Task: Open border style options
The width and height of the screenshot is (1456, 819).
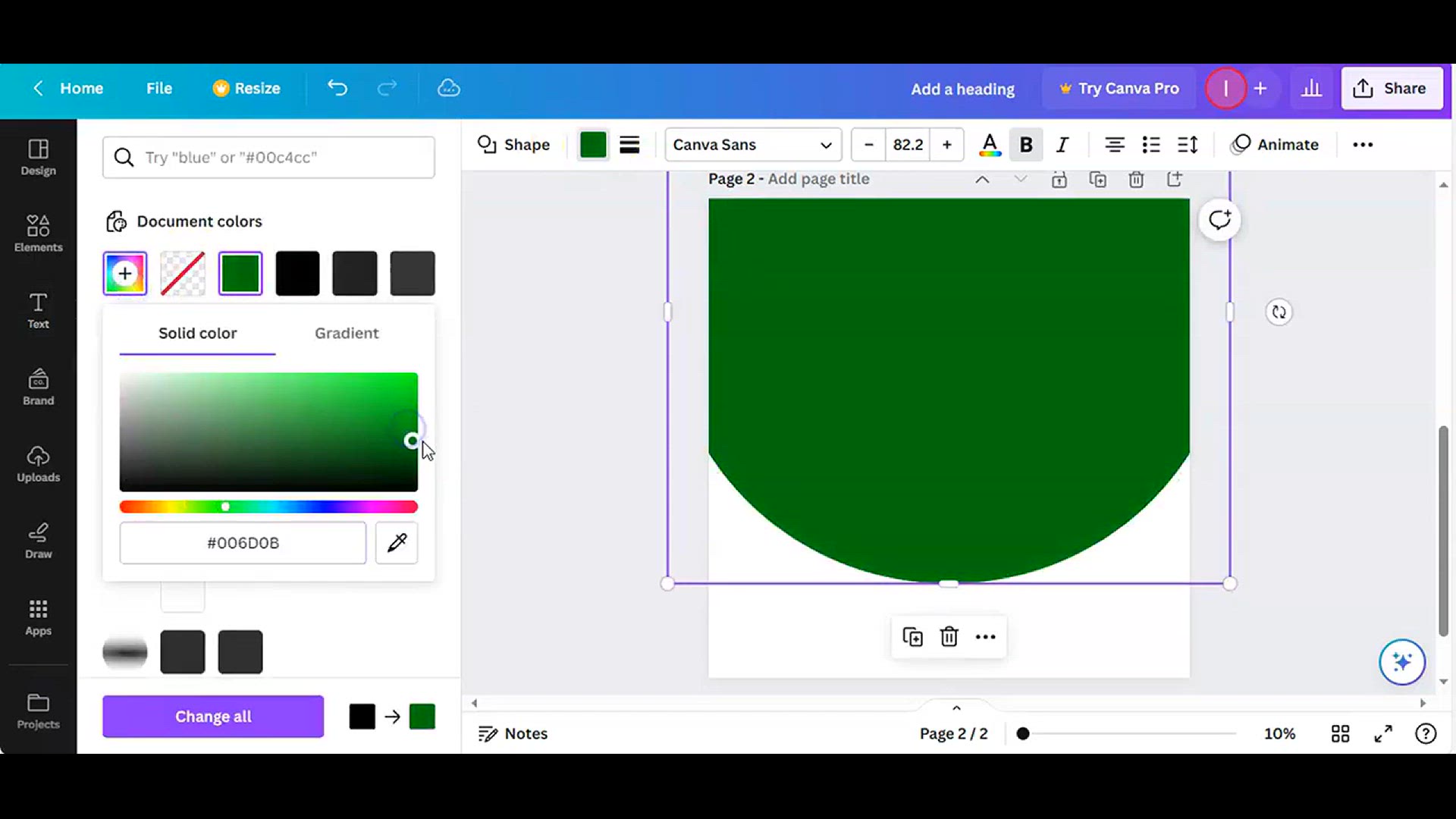Action: click(629, 145)
